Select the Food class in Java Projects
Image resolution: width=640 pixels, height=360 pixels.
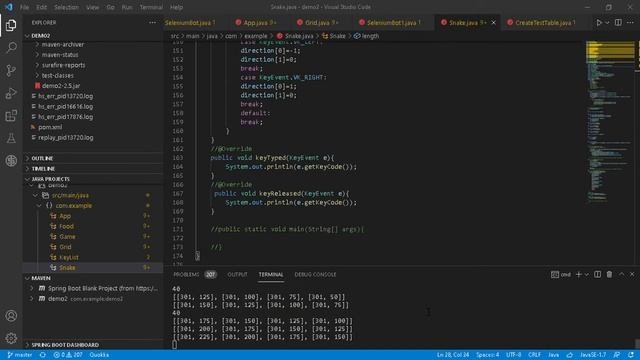coord(67,226)
